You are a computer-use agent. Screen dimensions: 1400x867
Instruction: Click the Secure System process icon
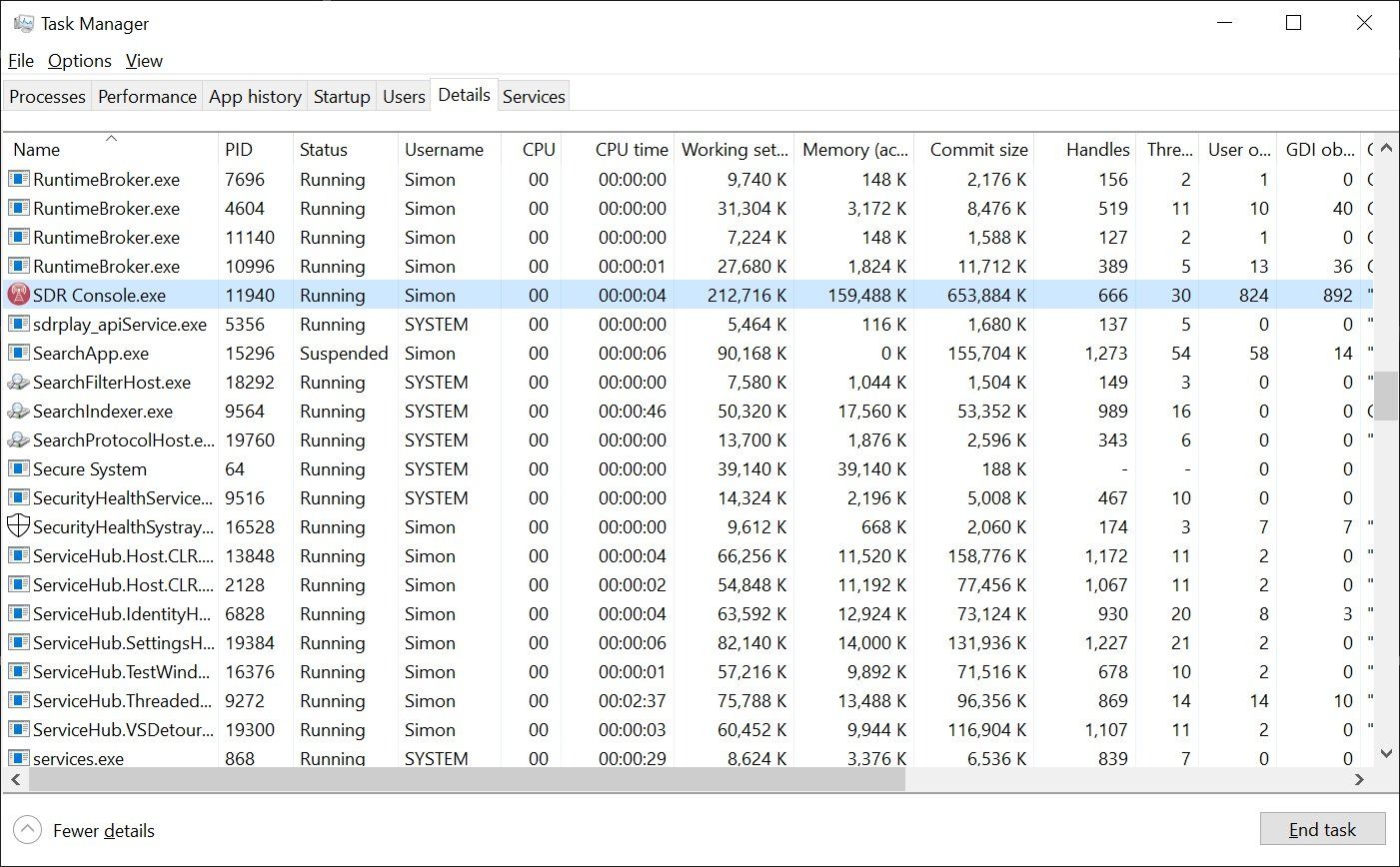click(18, 469)
